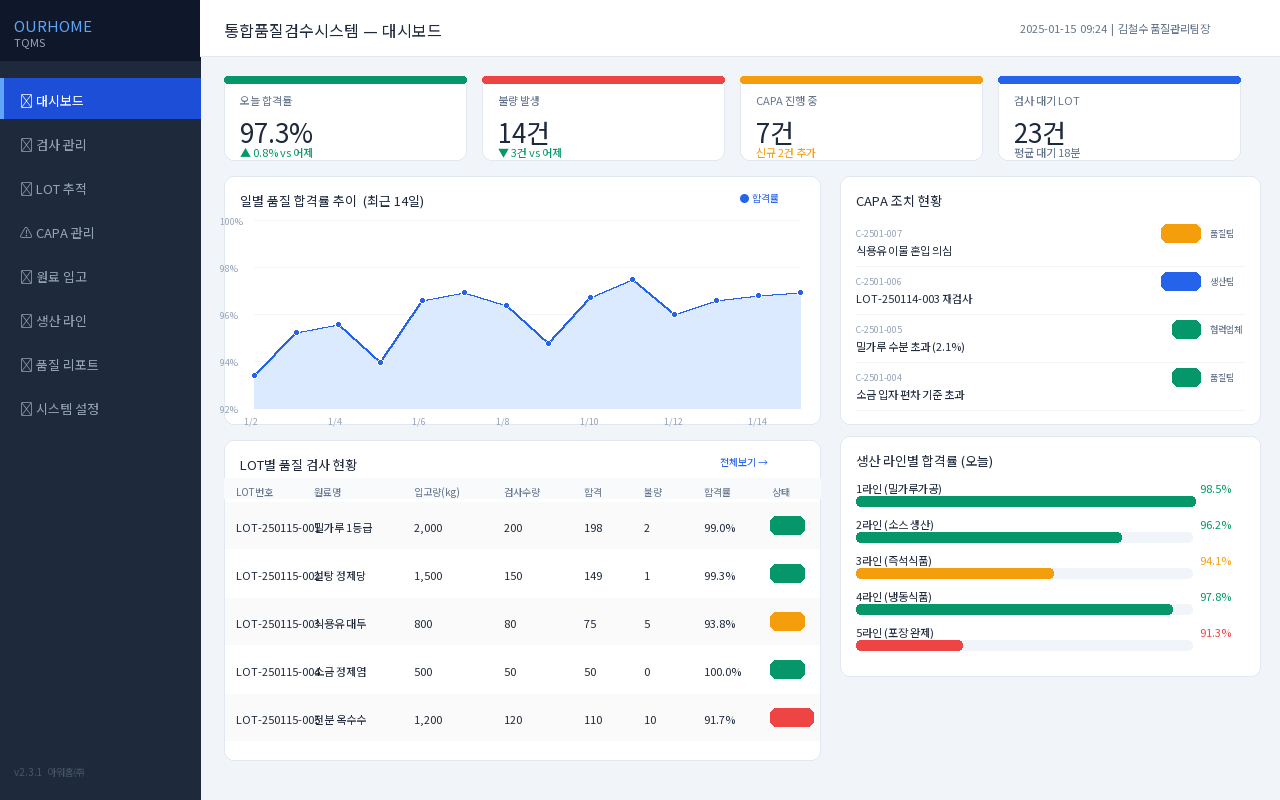The width and height of the screenshot is (1280, 800).
Task: Open CAPA item 식용유 이물 혼입 의심
Action: 904,251
